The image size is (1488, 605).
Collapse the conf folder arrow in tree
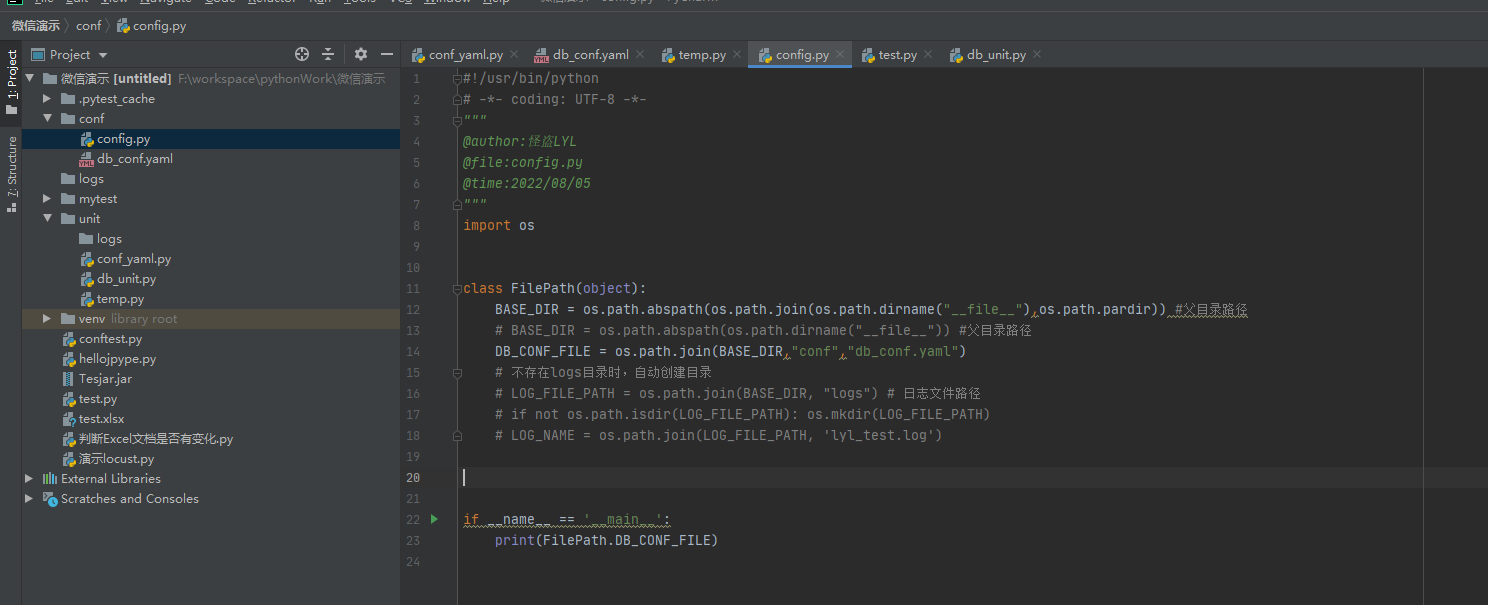tap(47, 119)
